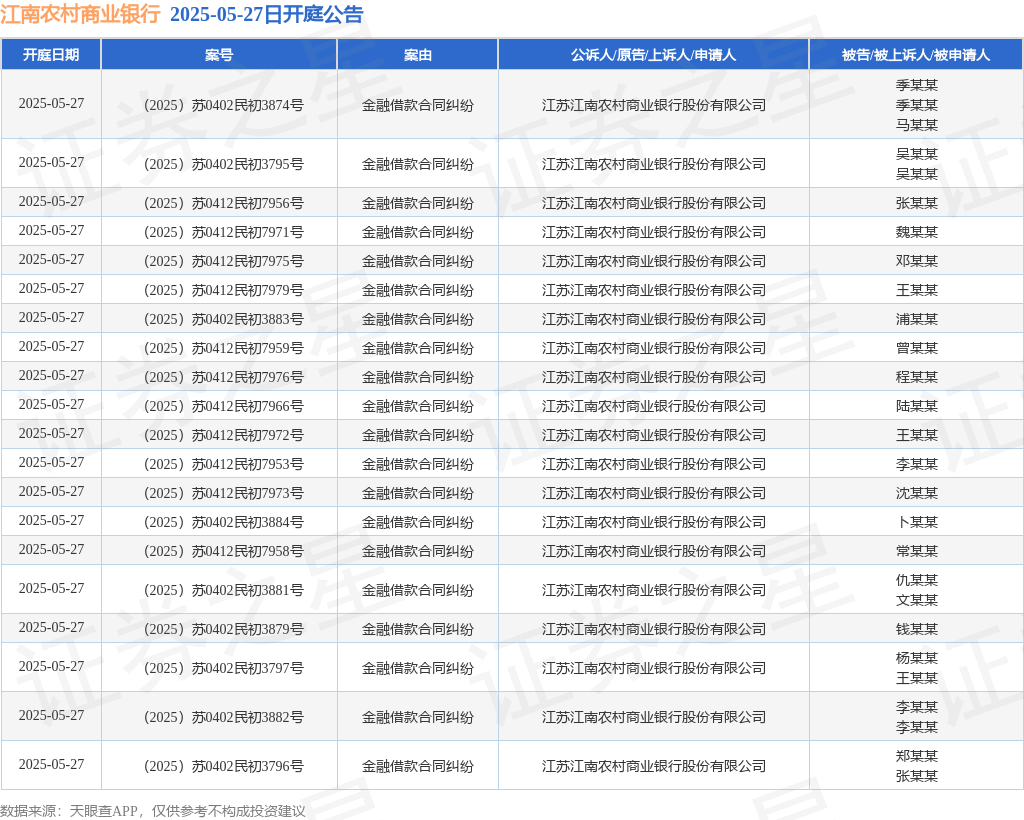The width and height of the screenshot is (1024, 820).
Task: Click plaintiff 江苏江南农村商业银行股份有限公司 in 3879号 row
Action: (654, 629)
